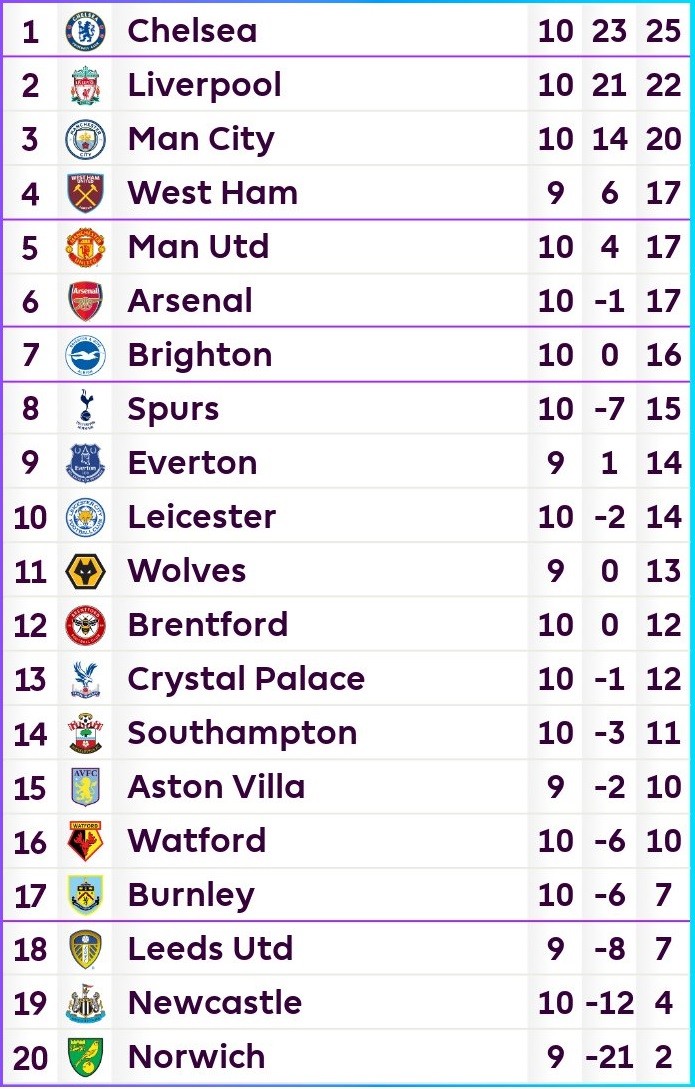Click the Brentford bee badge
This screenshot has height=1089, width=695.
pyautogui.click(x=85, y=626)
